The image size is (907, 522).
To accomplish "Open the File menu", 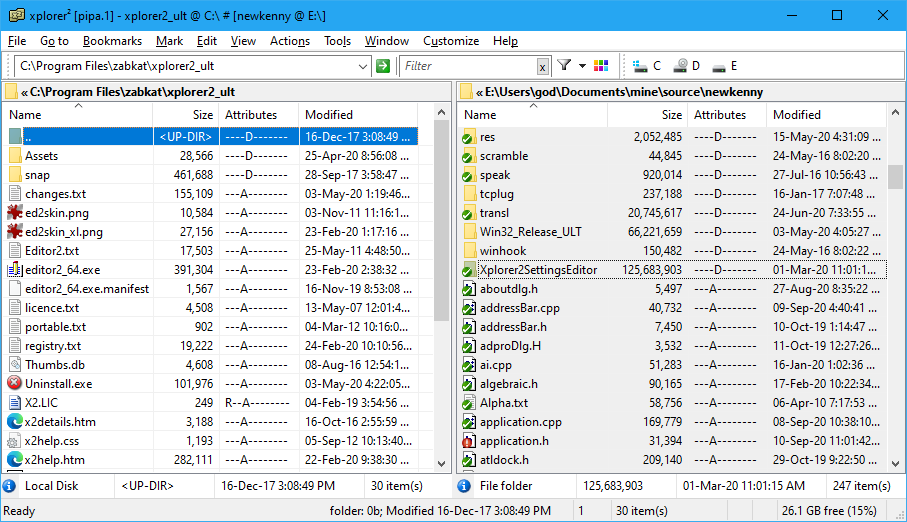I will tap(17, 41).
